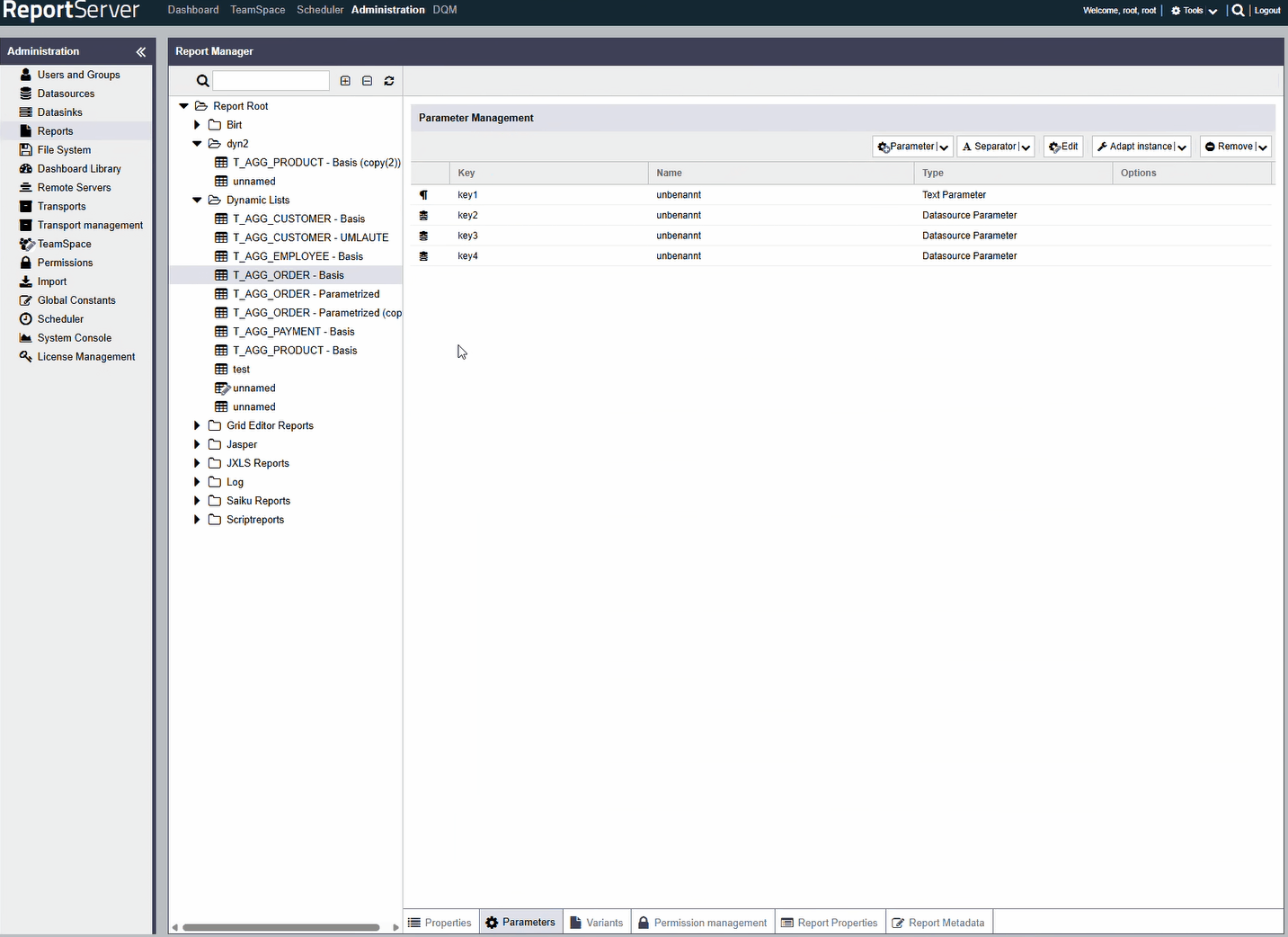
Task: Collapse the Dynamic Lists folder
Action: coord(197,201)
